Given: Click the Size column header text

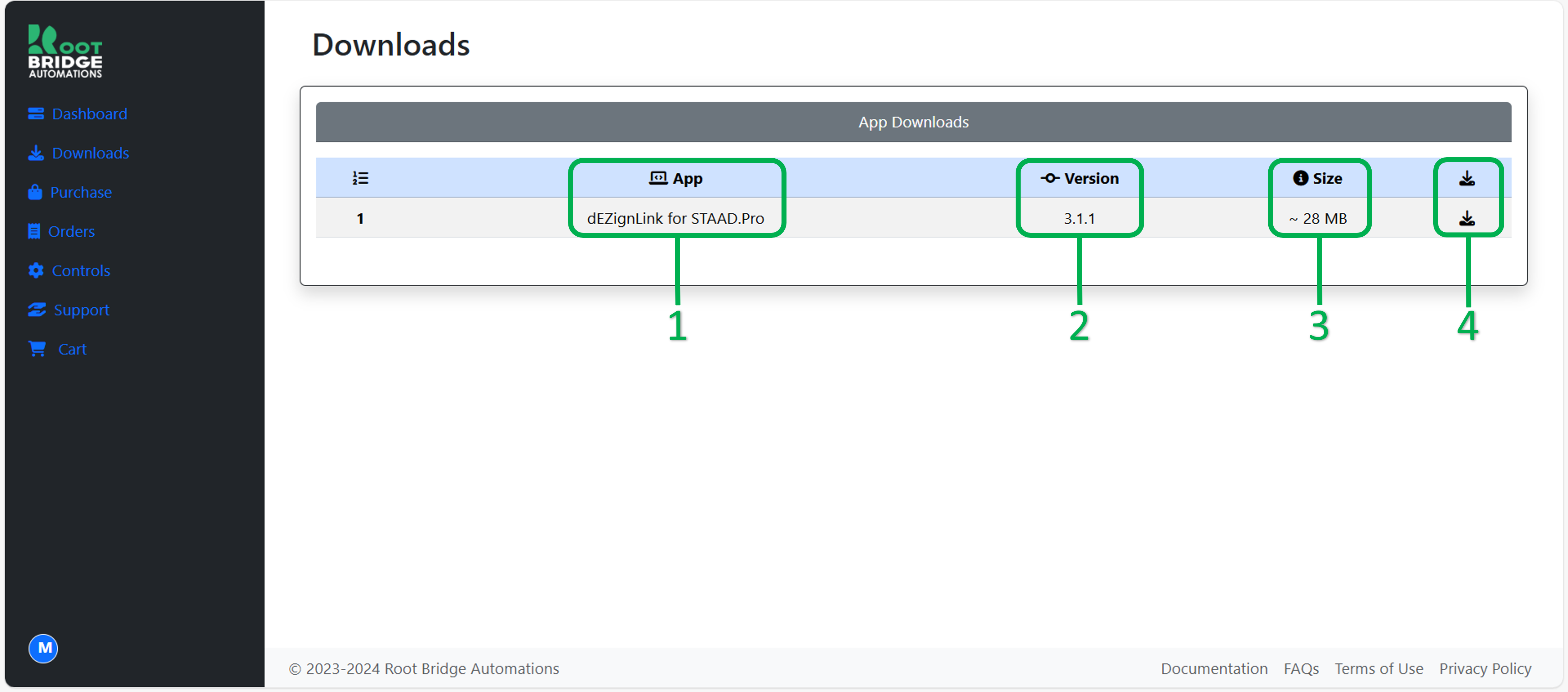Looking at the screenshot, I should point(1327,179).
